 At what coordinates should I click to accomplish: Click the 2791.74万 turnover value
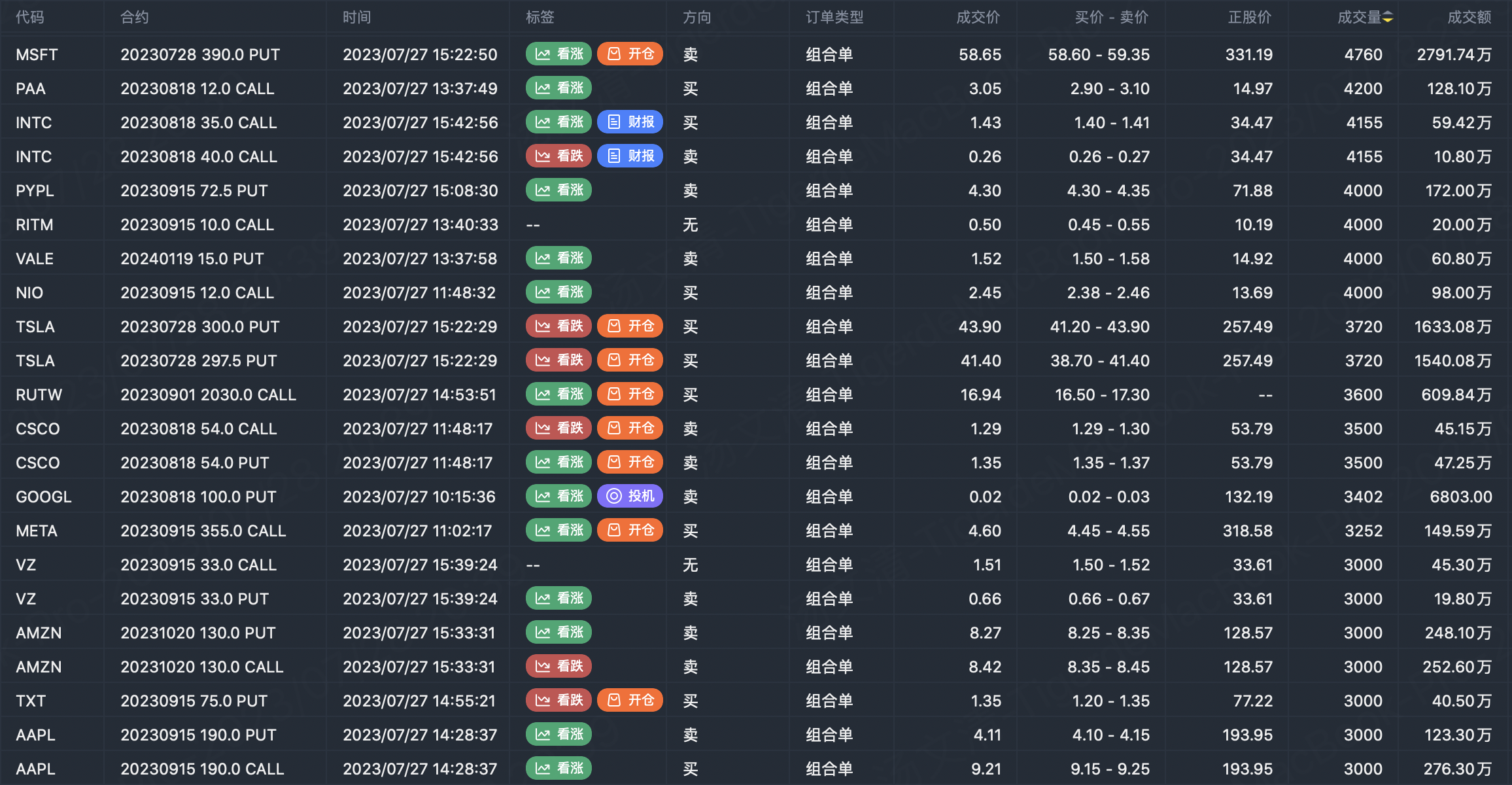pos(1454,54)
